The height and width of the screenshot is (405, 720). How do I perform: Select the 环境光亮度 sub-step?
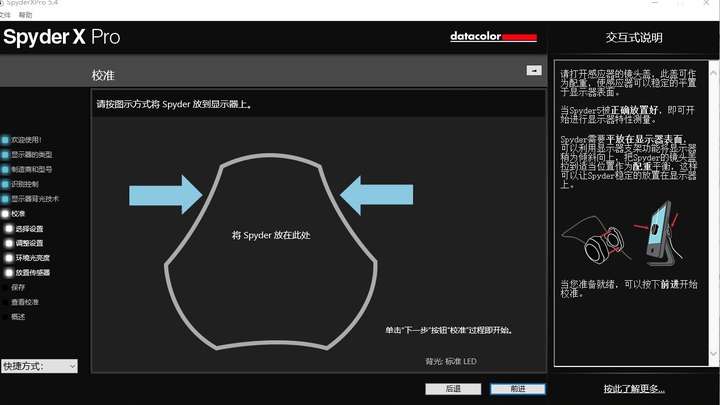tap(28, 258)
